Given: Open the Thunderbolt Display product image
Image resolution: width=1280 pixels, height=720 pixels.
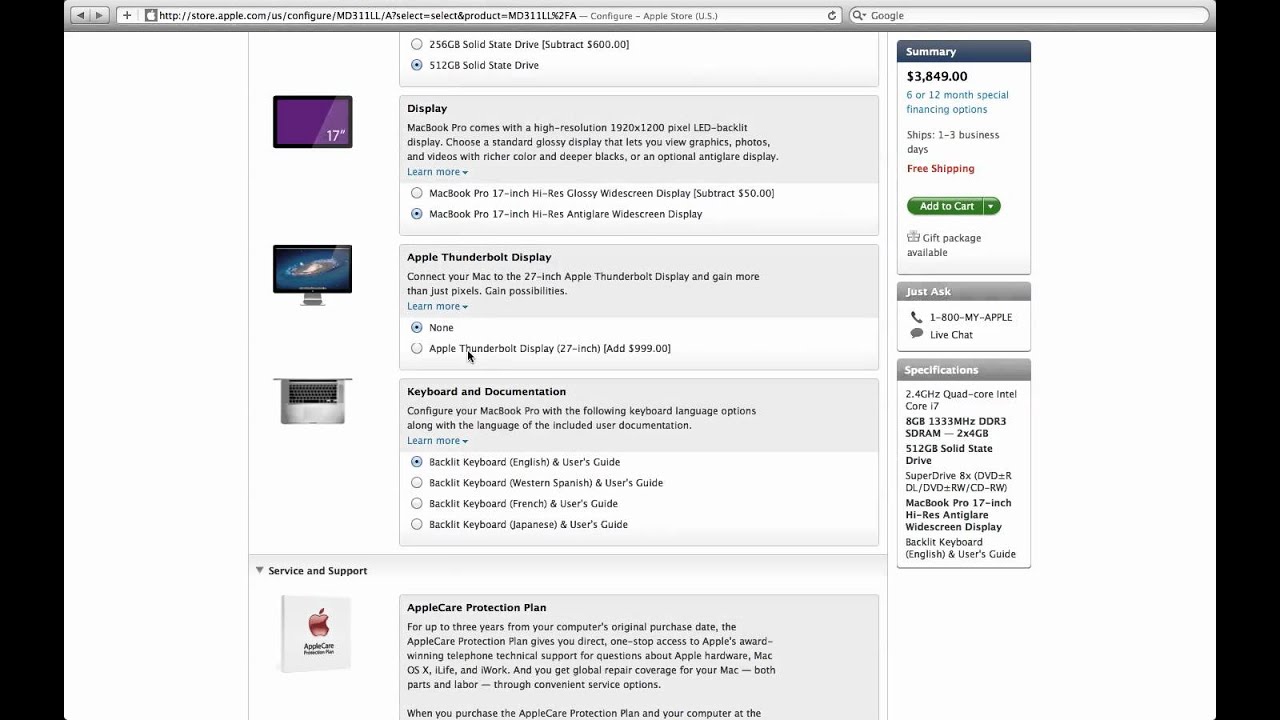Looking at the screenshot, I should pos(312,274).
